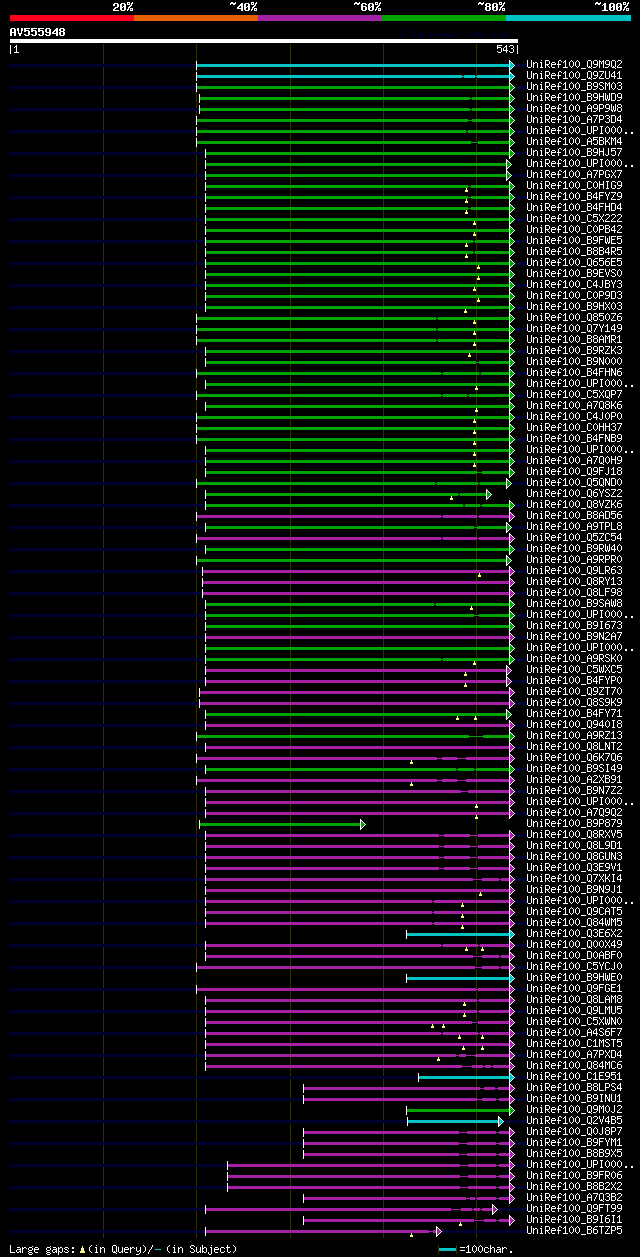Click the UniRef100_Q9FJ18 label
The image size is (640, 1257).
tap(574, 471)
